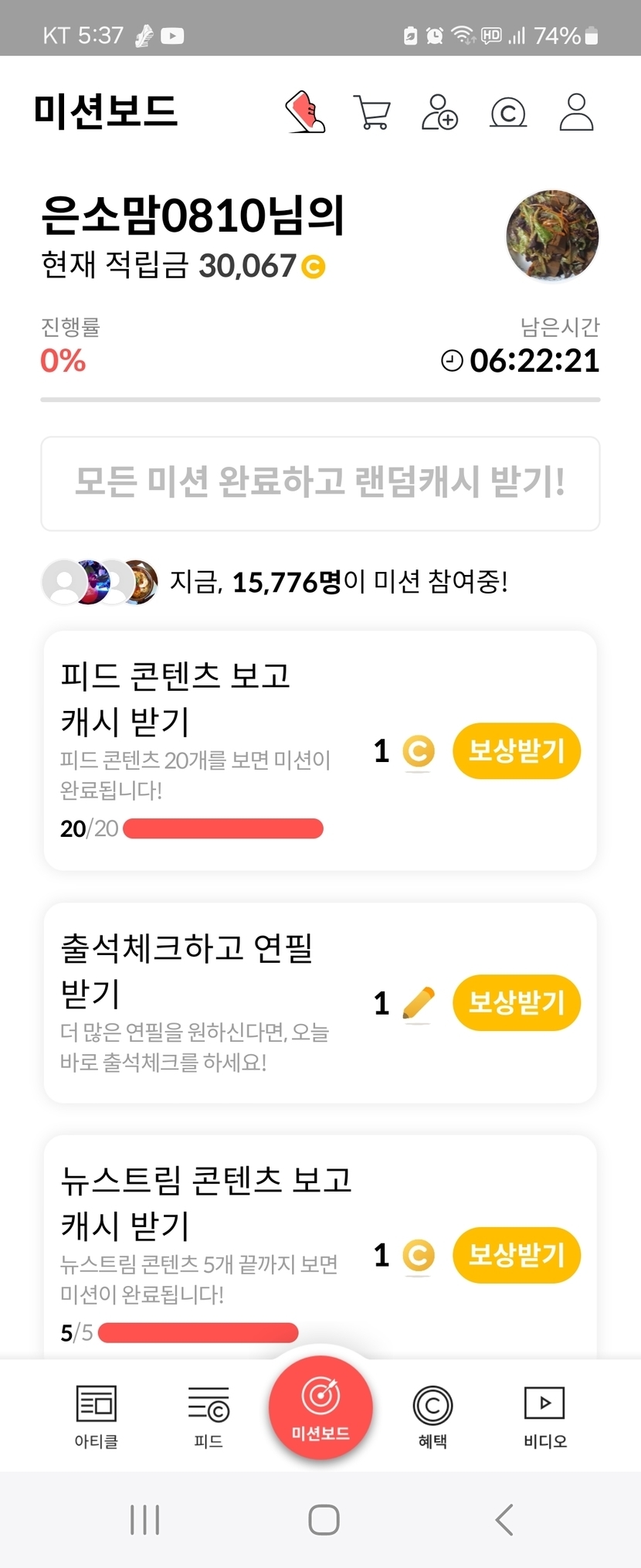This screenshot has height=1568, width=641.
Task: Tap the food profile picture thumbnail
Action: click(552, 236)
